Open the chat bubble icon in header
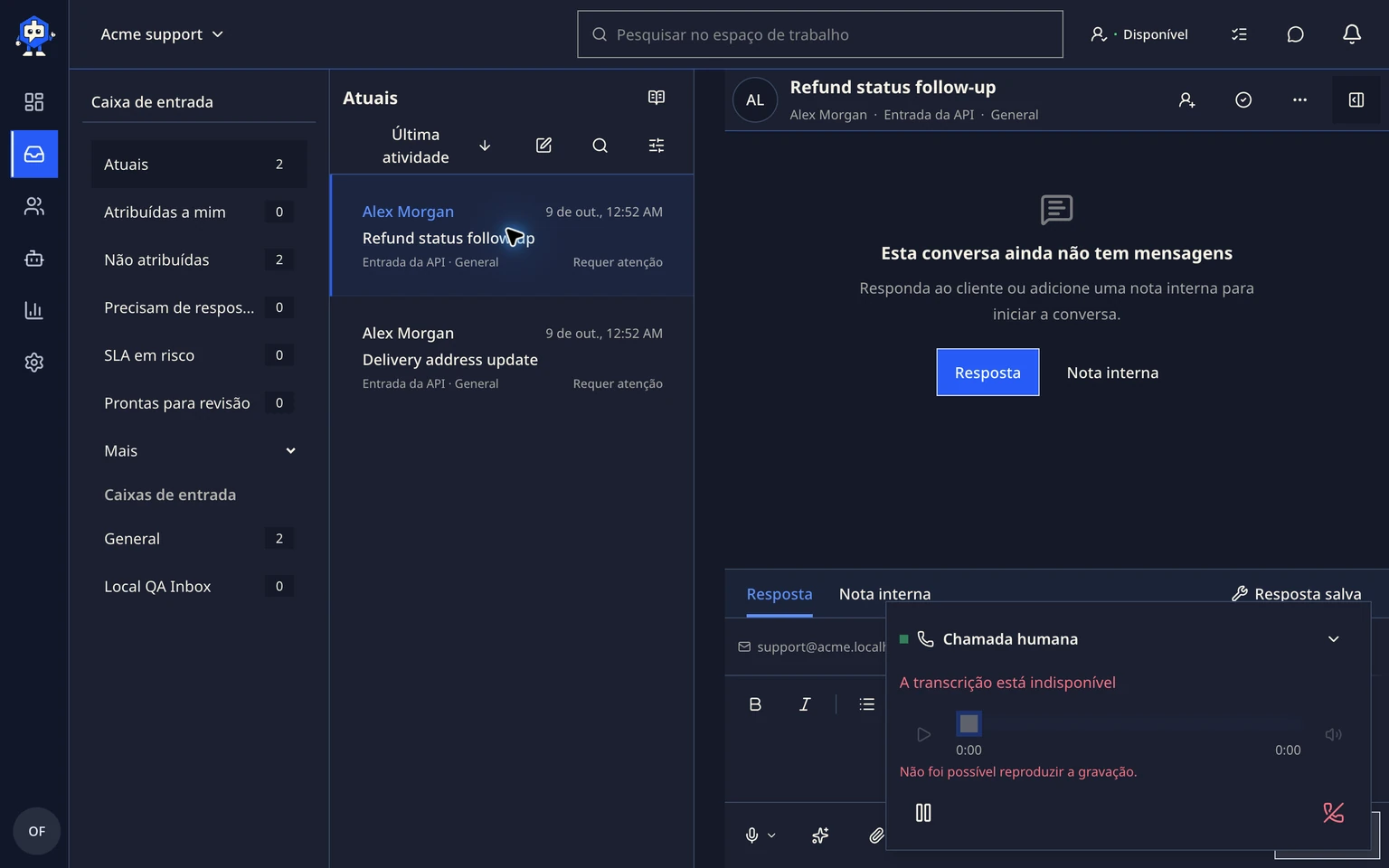Screen dimensions: 1389x868 tap(1296, 34)
